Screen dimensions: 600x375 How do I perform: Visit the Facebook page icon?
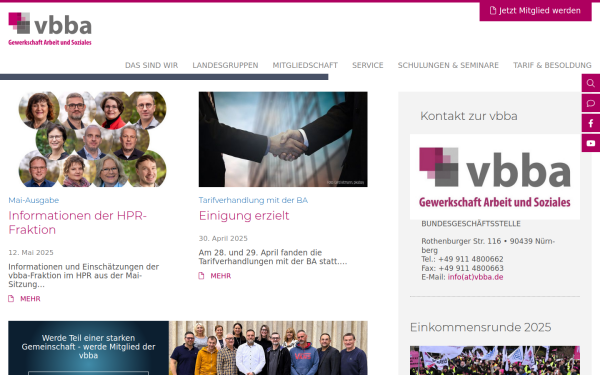(590, 123)
